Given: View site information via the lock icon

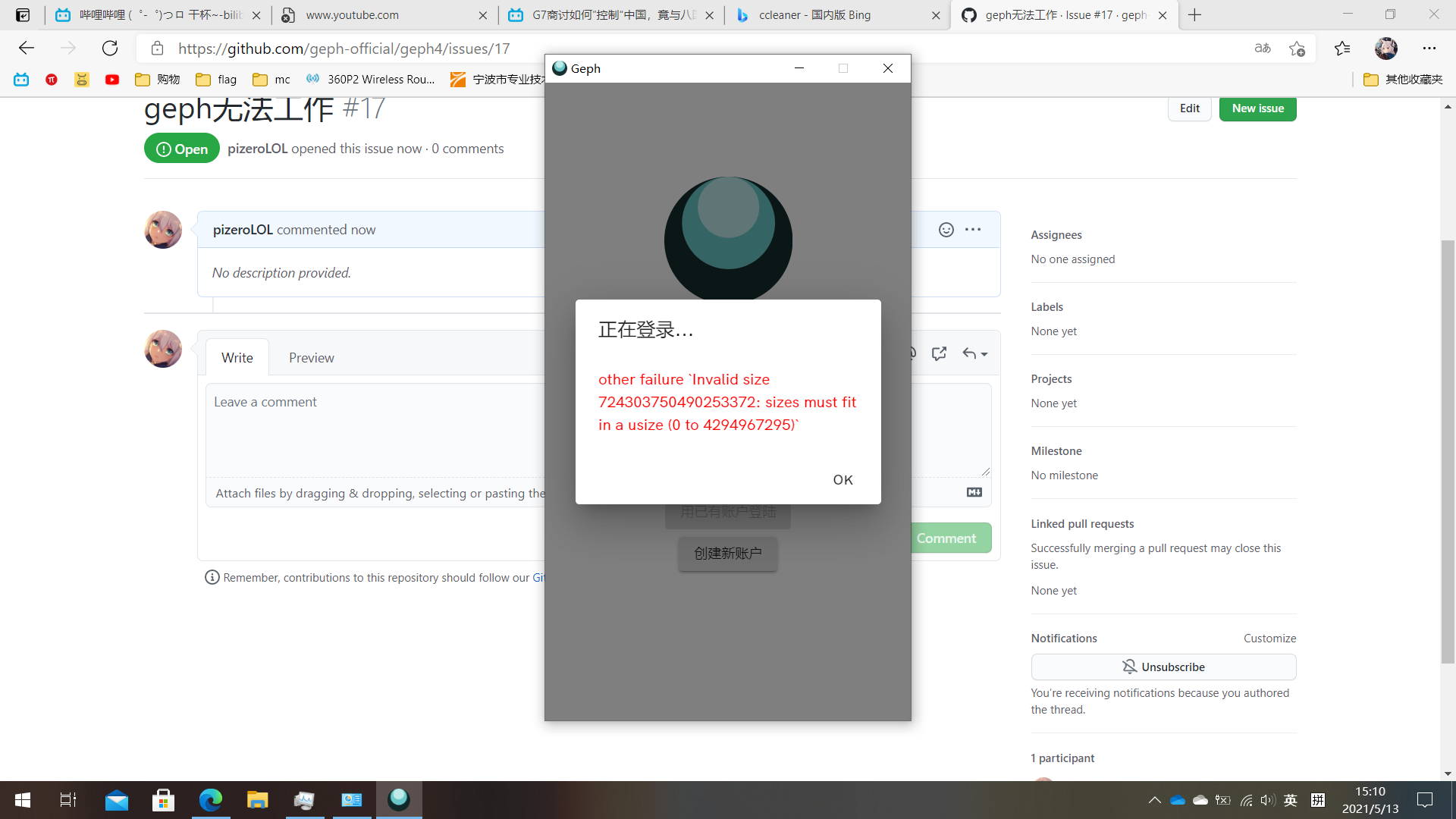Looking at the screenshot, I should 157,48.
